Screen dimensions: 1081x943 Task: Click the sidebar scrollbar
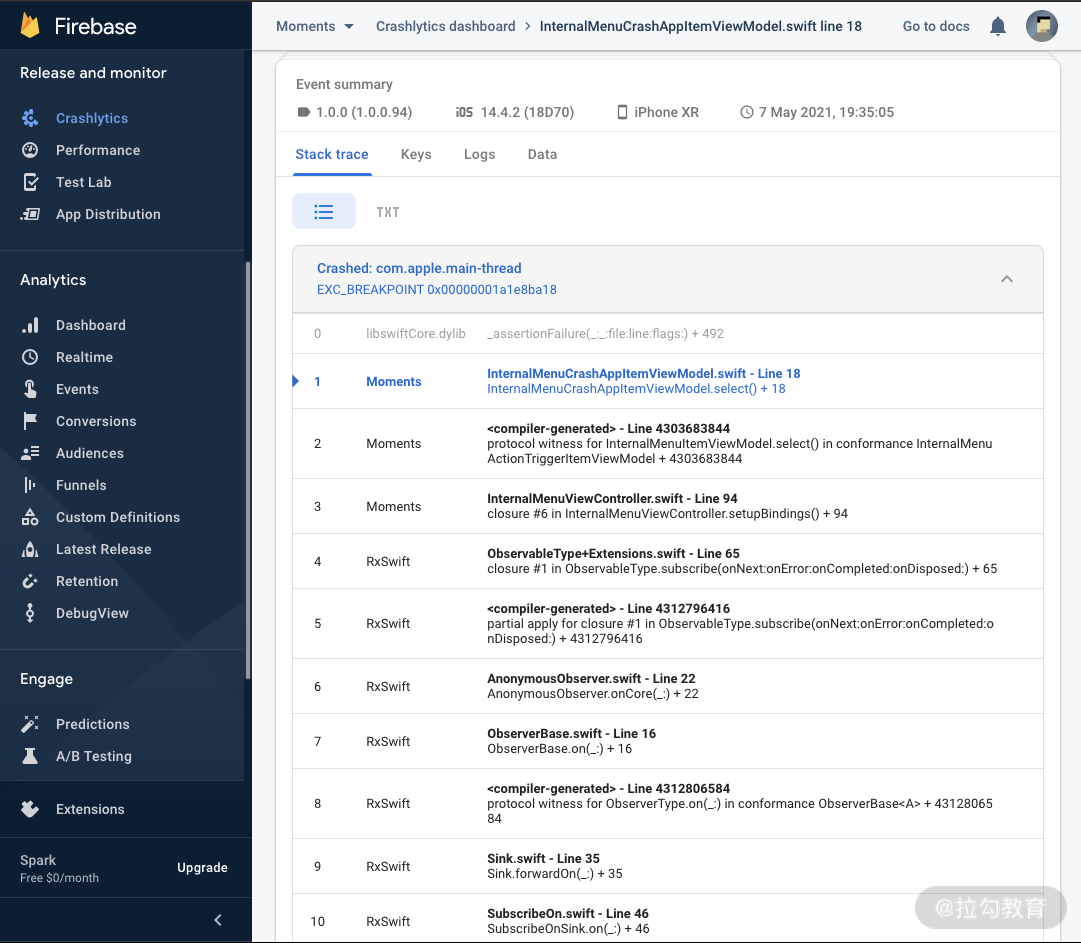point(247,471)
